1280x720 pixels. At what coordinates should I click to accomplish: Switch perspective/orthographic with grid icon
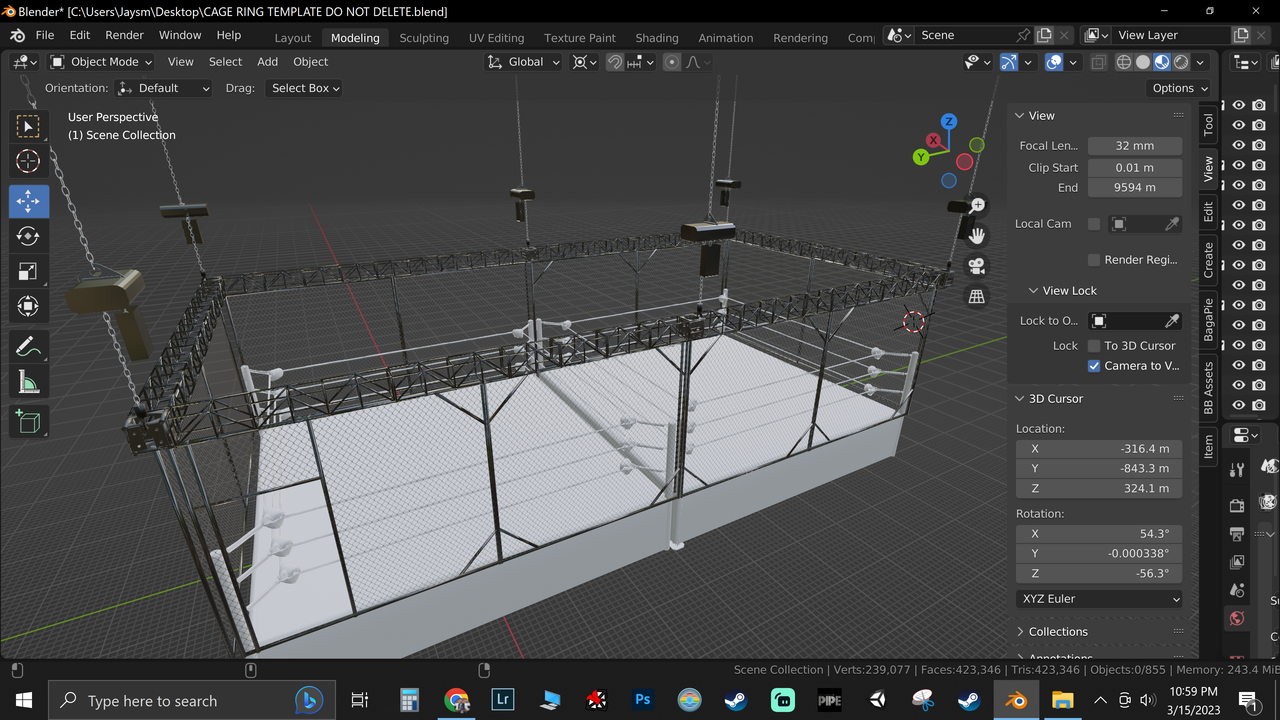pos(977,297)
